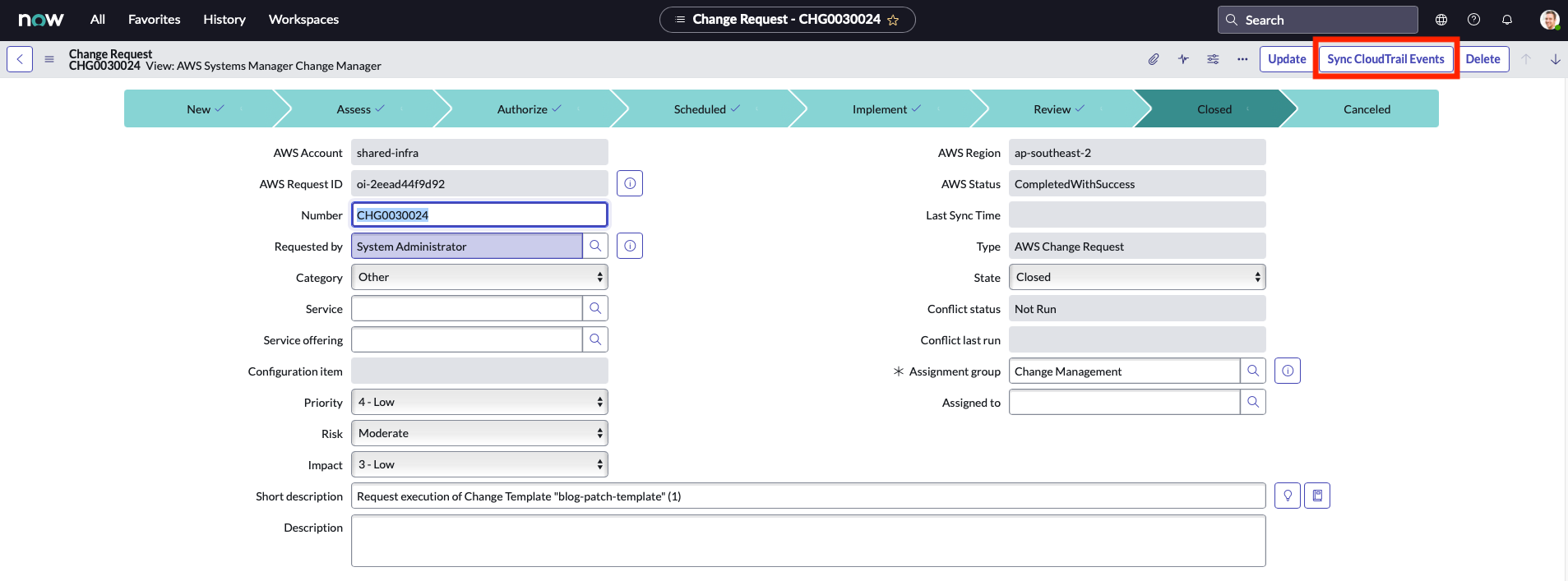Click the Service input field
Image resolution: width=1568 pixels, height=581 pixels.
click(x=466, y=308)
